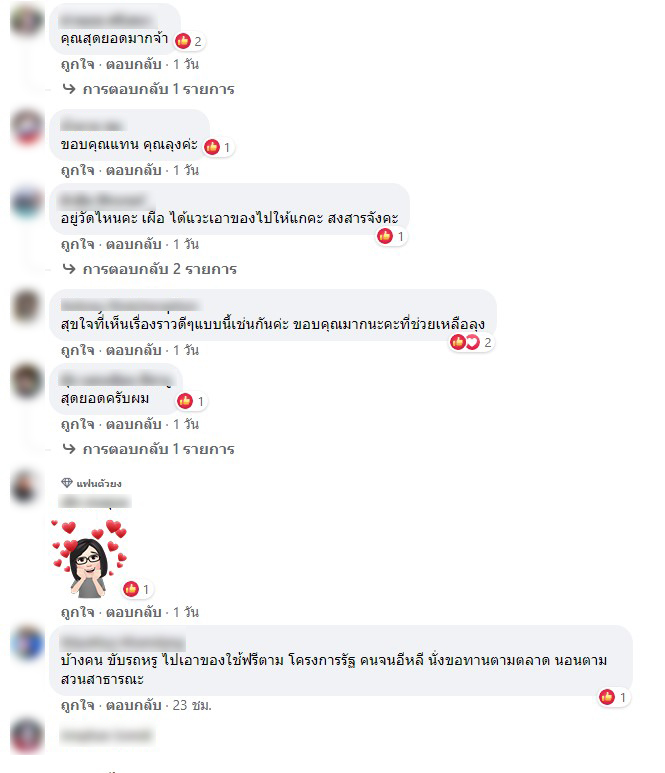
Task: Toggle ถูกใจ on "ขอบคุณแทน คุณลุงค่ะ" comment
Action: 77,170
